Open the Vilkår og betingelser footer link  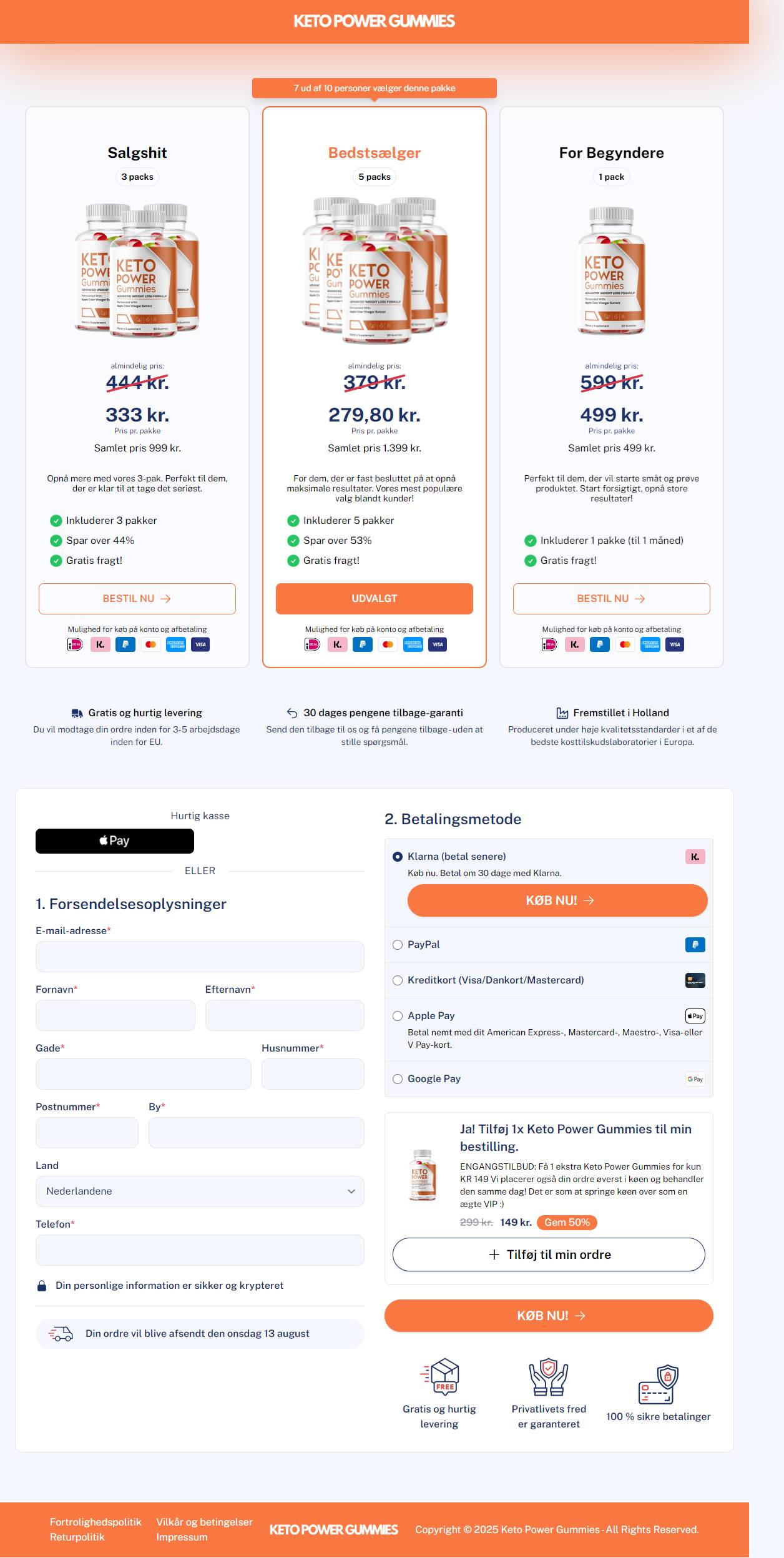point(205,1522)
